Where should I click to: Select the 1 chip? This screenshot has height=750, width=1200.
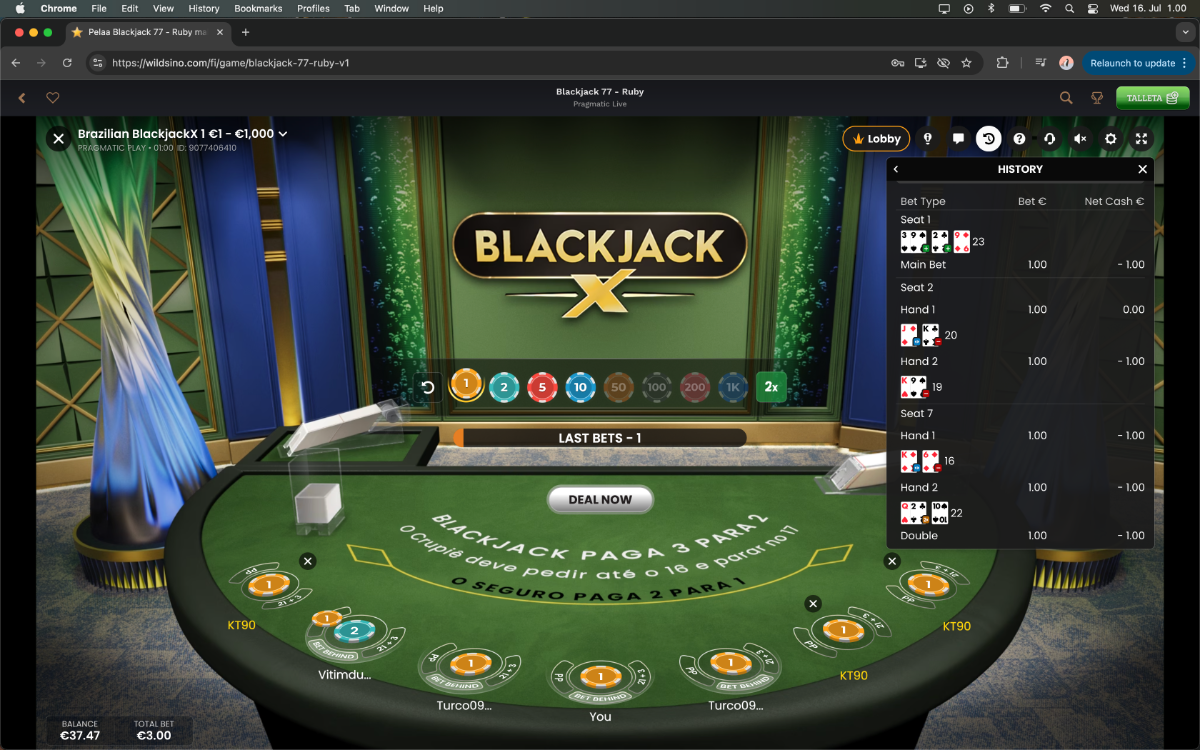(466, 385)
